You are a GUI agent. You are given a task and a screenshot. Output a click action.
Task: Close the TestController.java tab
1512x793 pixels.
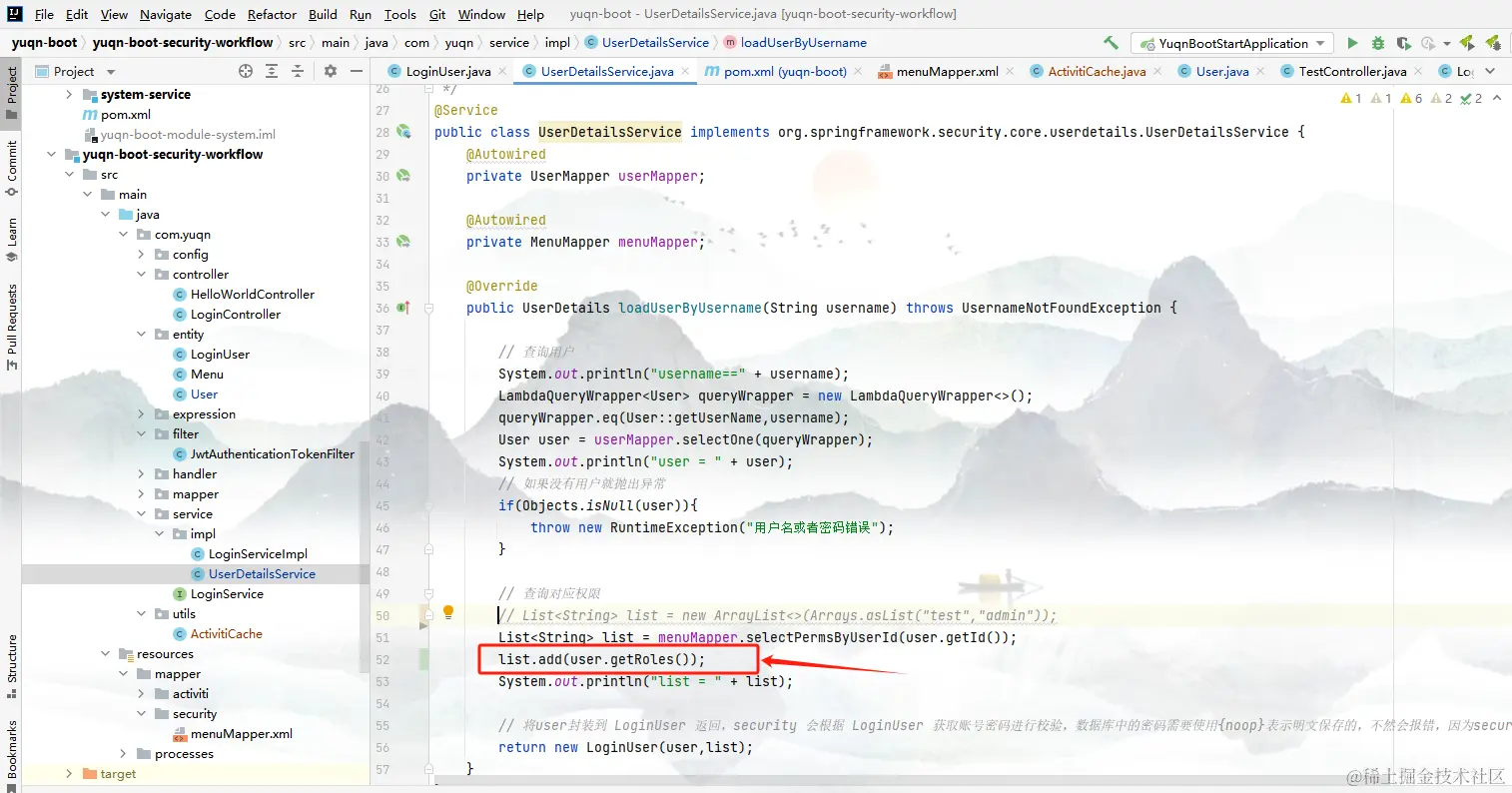click(1418, 71)
